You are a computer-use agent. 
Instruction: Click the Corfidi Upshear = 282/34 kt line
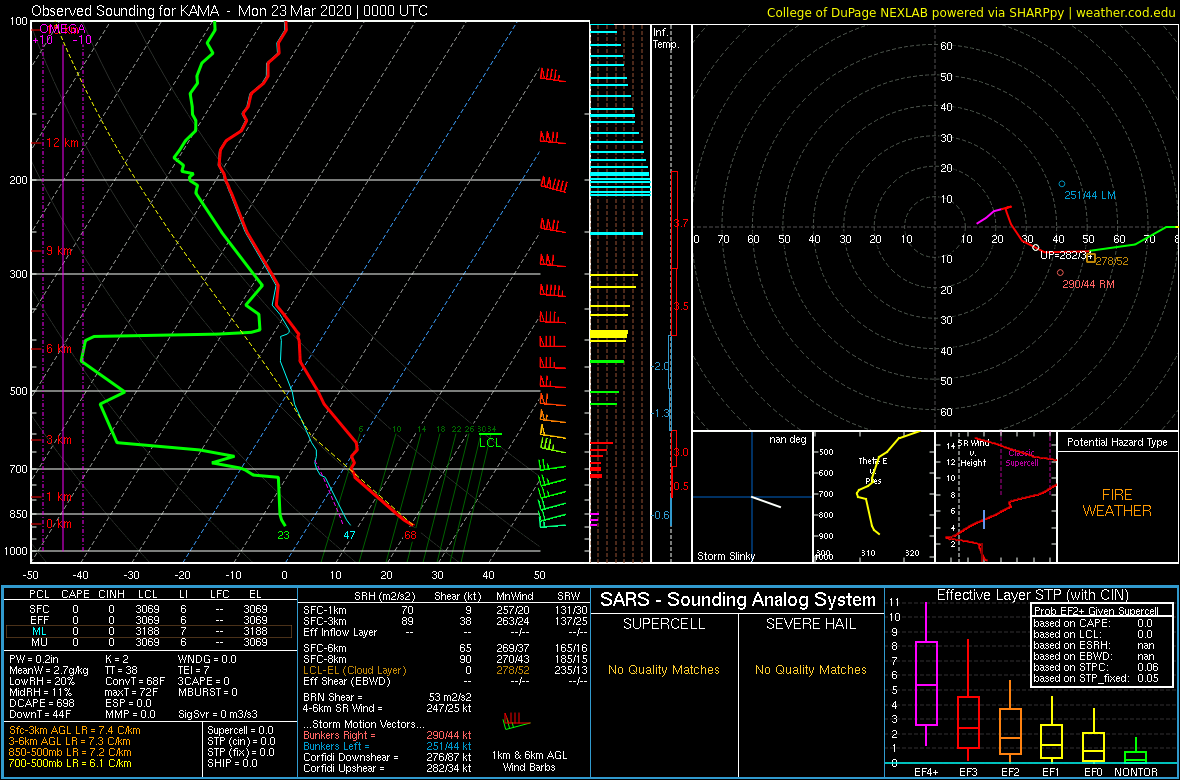pos(387,768)
